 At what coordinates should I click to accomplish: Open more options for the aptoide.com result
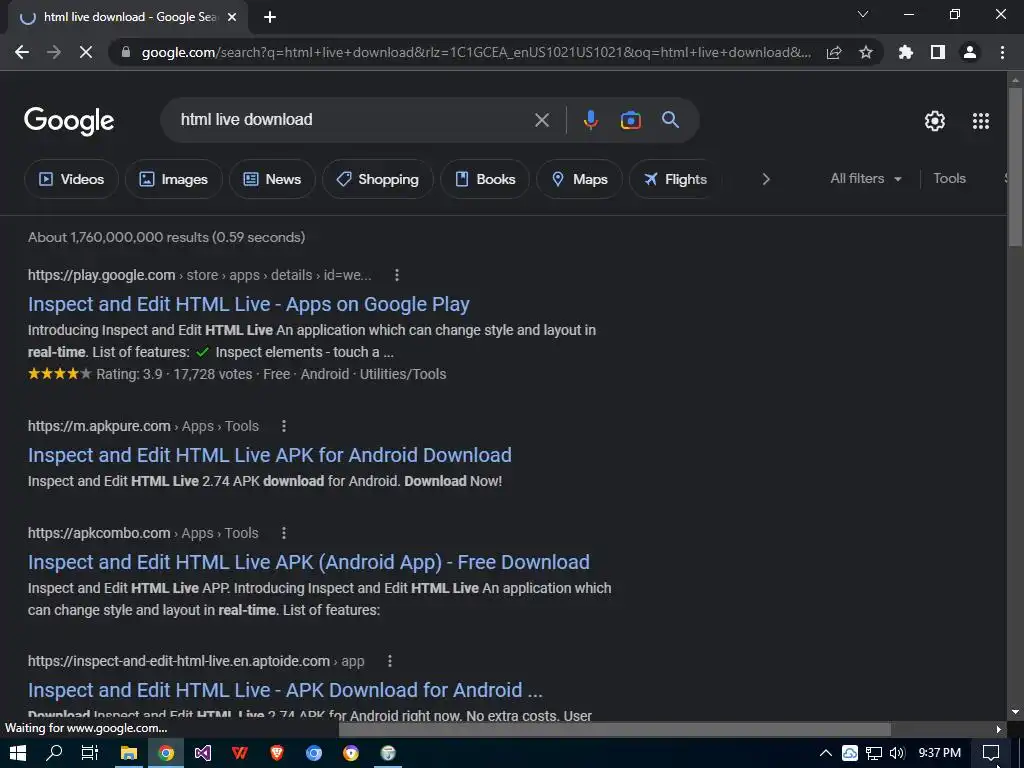[389, 661]
